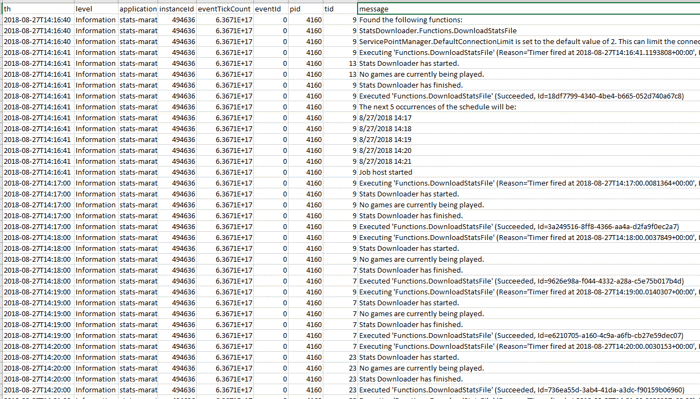Select the '8/27/2018 14:21' message cell
This screenshot has width=700, height=399.
pyautogui.click(x=529, y=162)
